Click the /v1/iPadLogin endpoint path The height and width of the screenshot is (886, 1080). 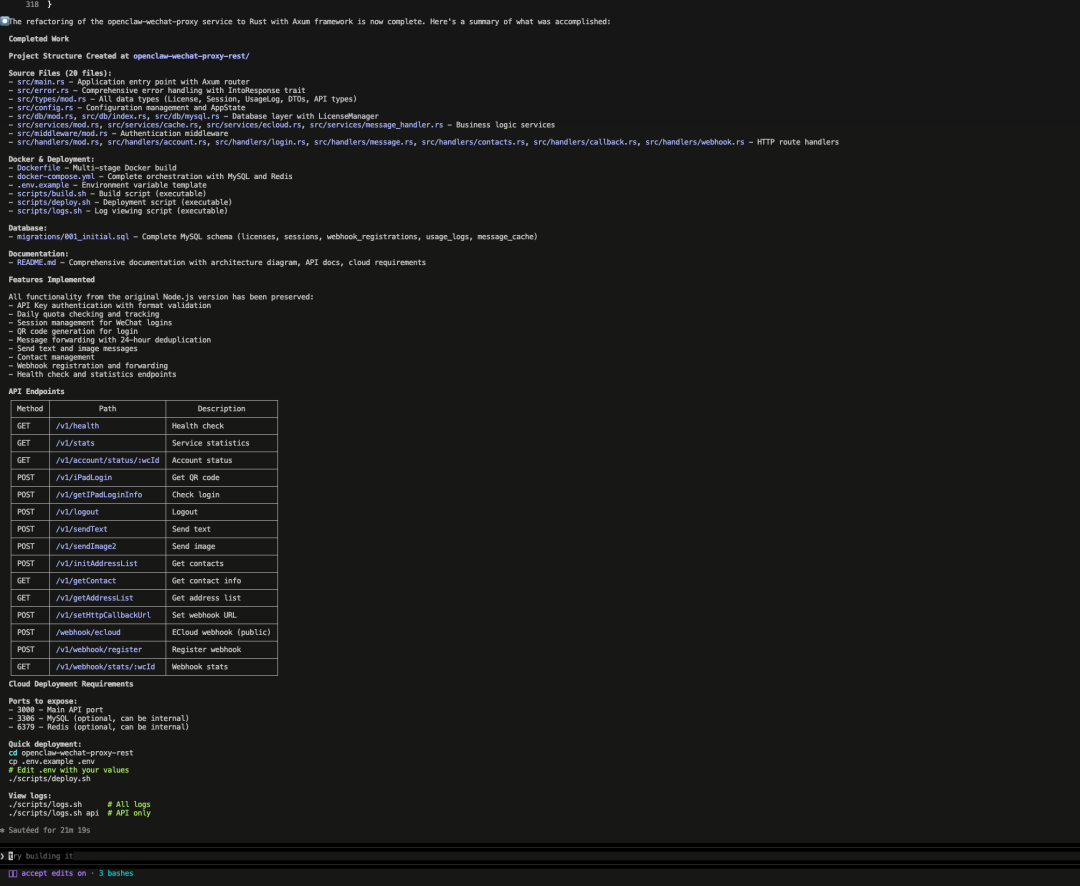click(x=83, y=477)
